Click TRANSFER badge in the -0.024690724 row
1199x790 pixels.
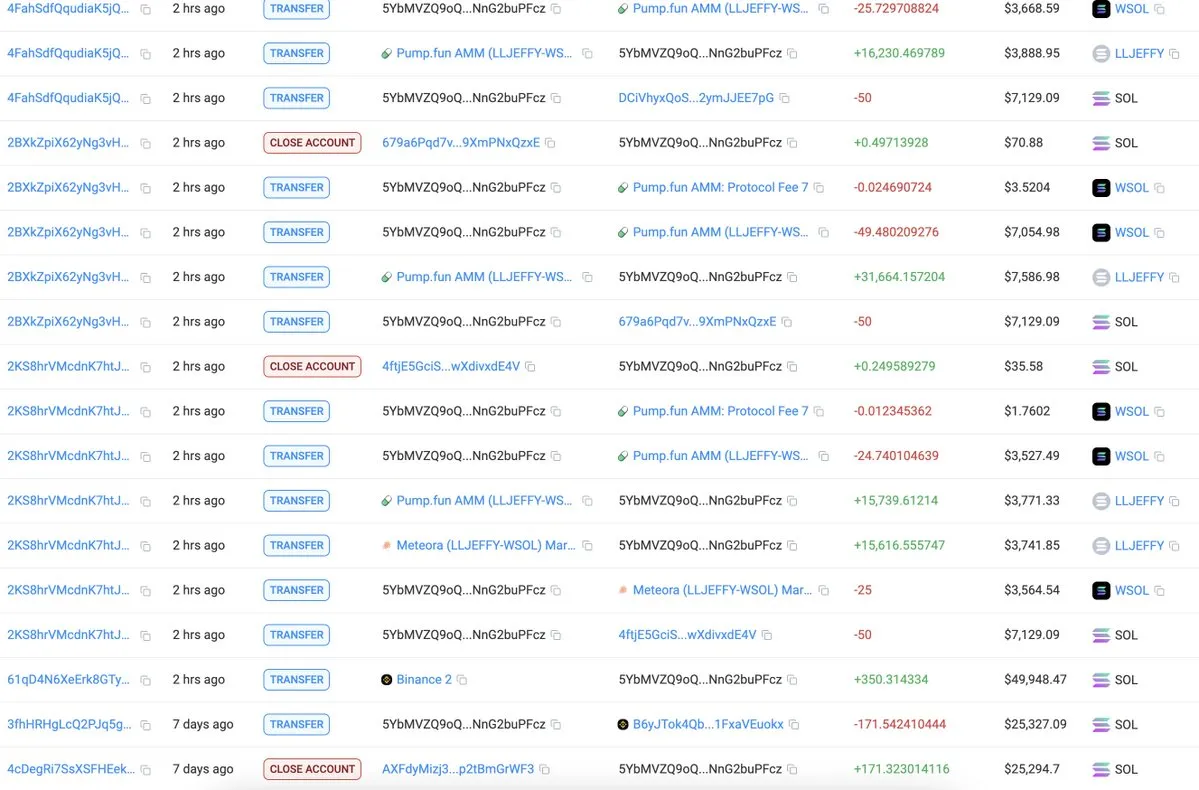(x=297, y=187)
